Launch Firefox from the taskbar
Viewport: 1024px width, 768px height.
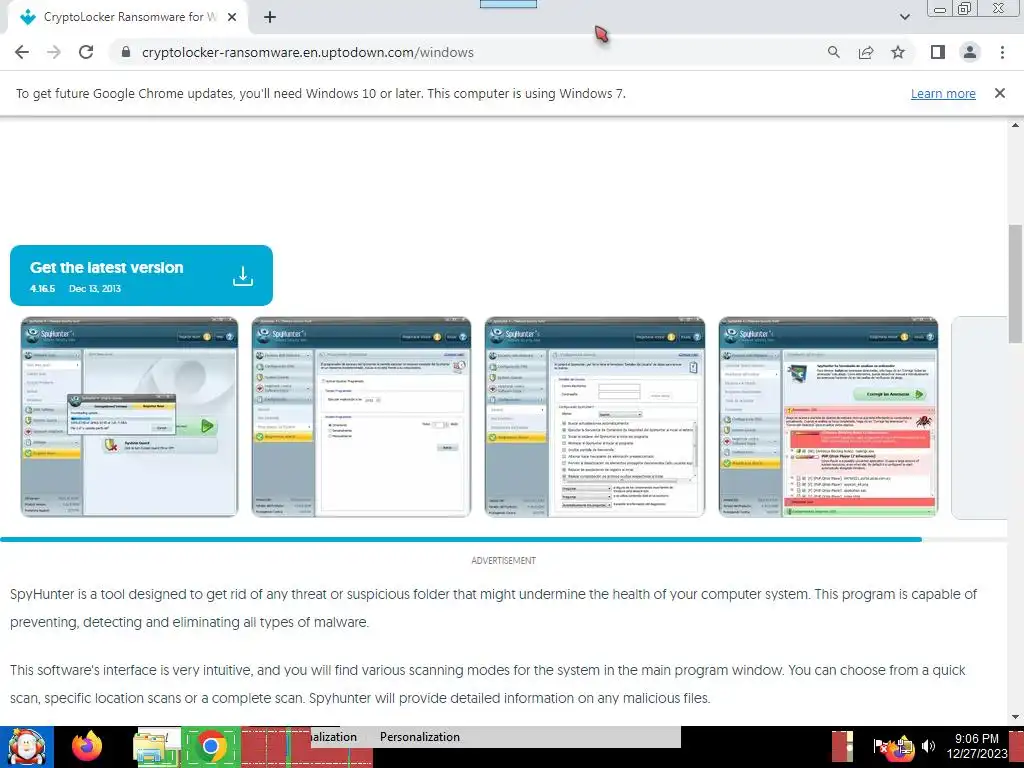tap(87, 746)
